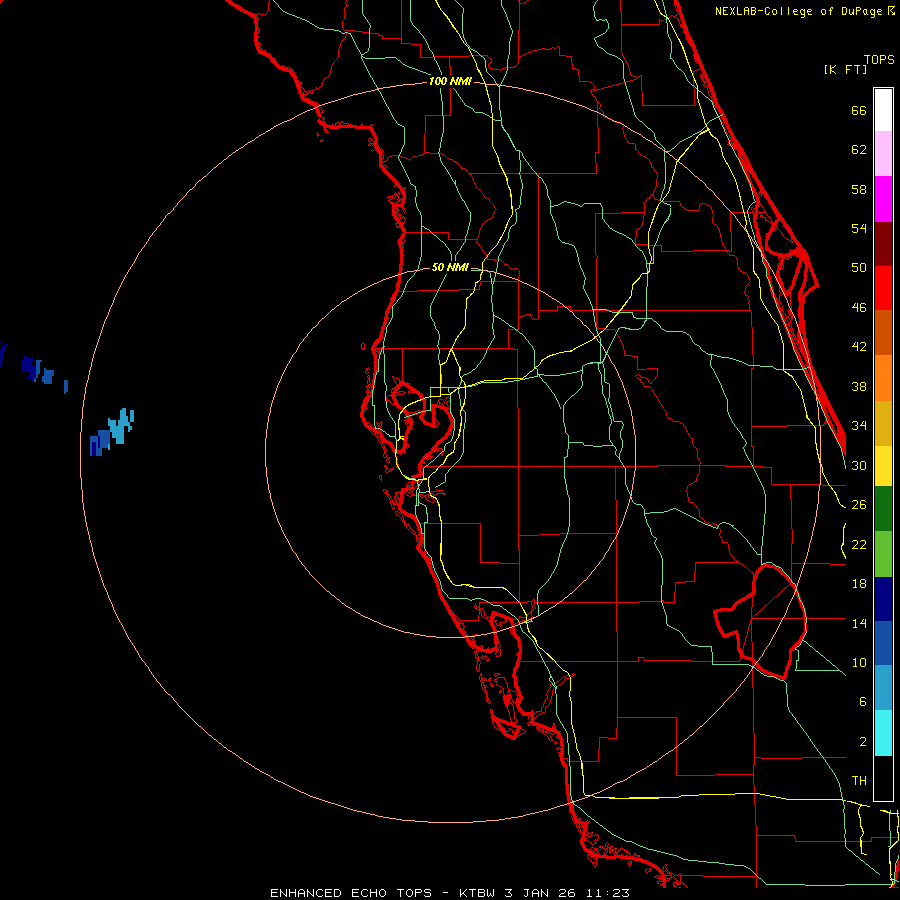This screenshot has height=900, width=900.
Task: Click the yellow 34 kft legend swatch
Action: click(x=883, y=466)
